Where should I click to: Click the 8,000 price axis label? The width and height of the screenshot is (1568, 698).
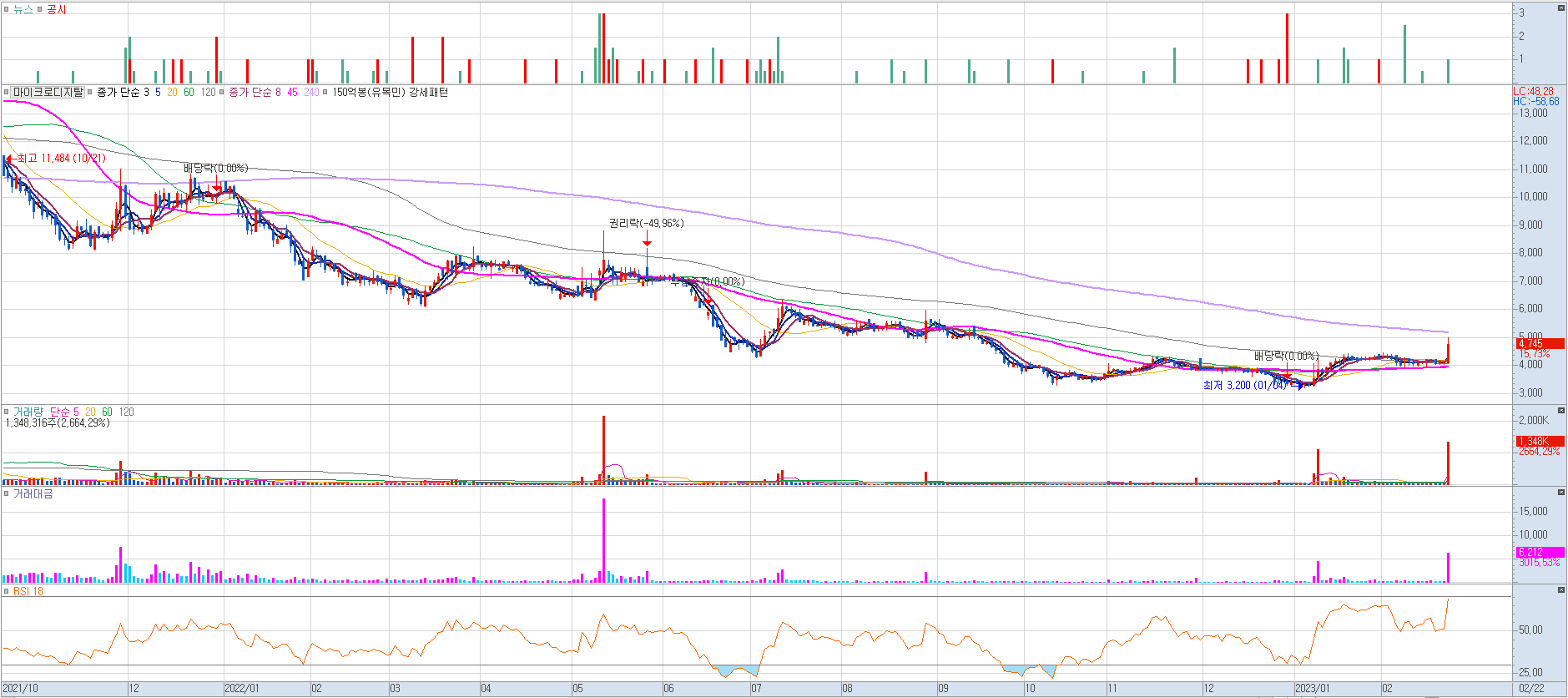coord(1530,252)
